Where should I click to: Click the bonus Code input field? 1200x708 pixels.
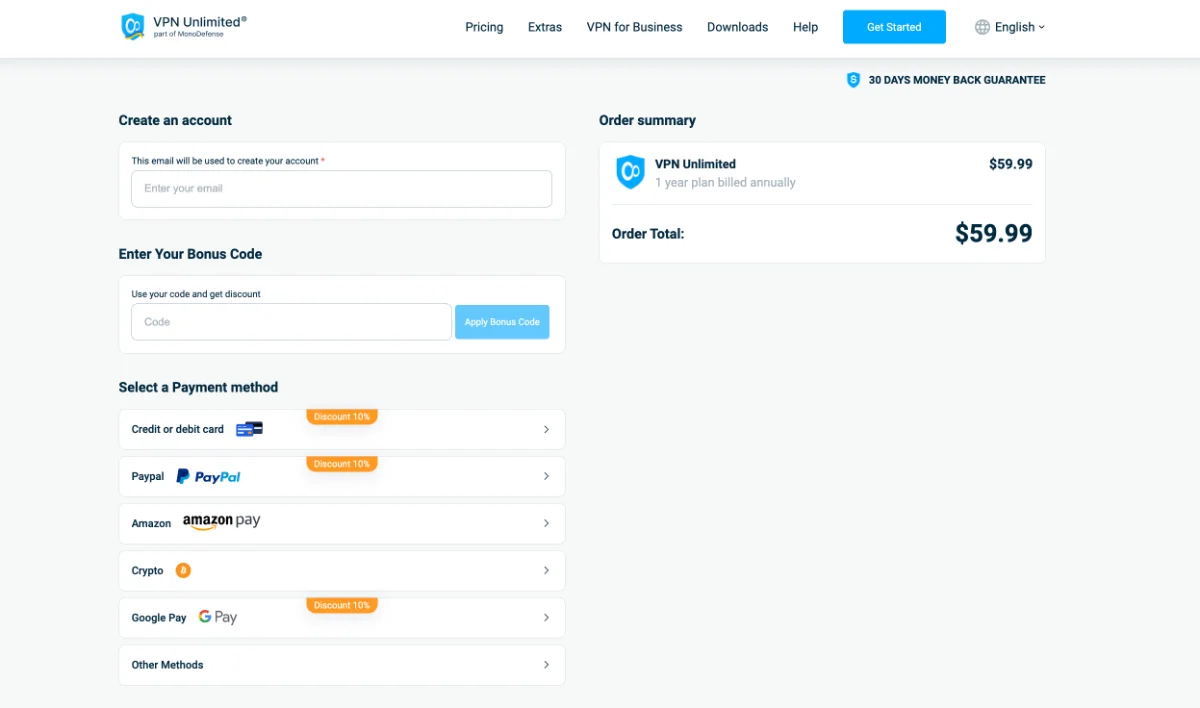[x=290, y=321]
